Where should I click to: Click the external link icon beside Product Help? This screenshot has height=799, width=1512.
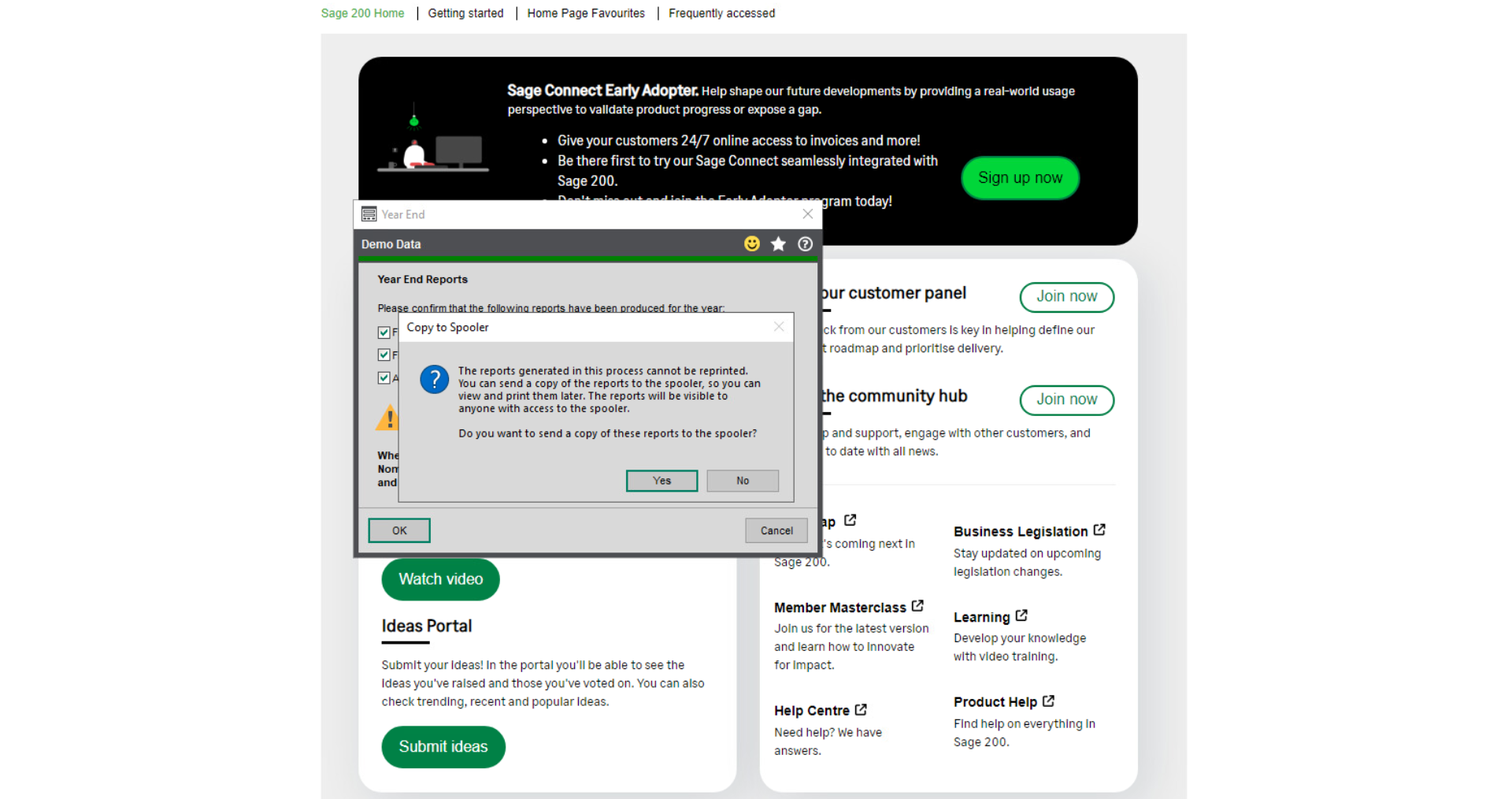click(x=1048, y=700)
